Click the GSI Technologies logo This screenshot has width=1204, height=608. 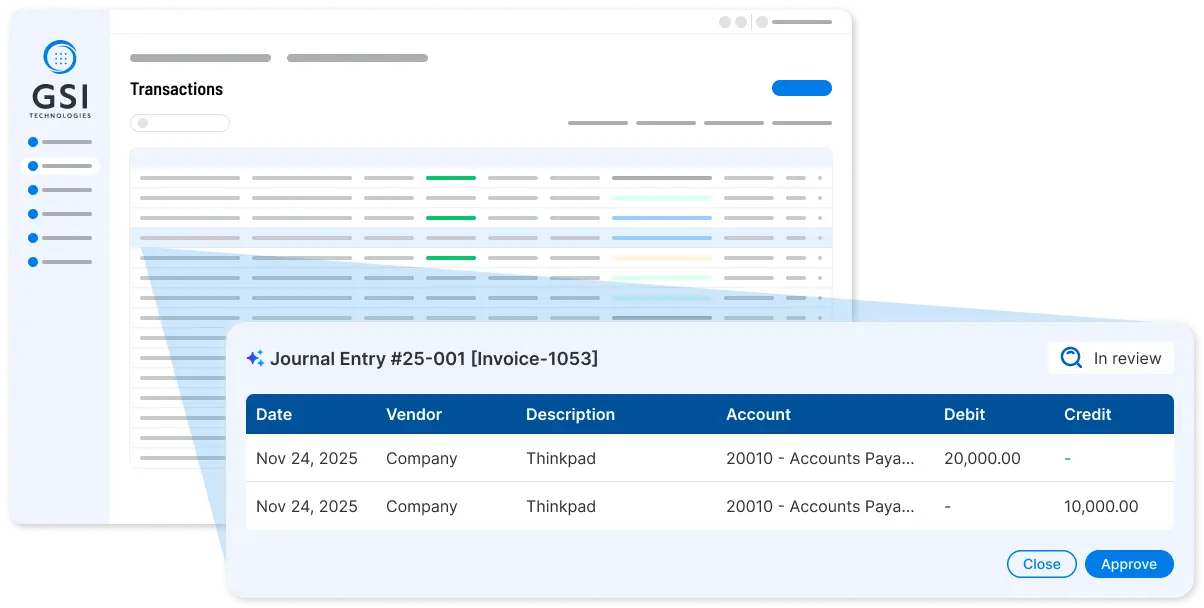click(60, 80)
